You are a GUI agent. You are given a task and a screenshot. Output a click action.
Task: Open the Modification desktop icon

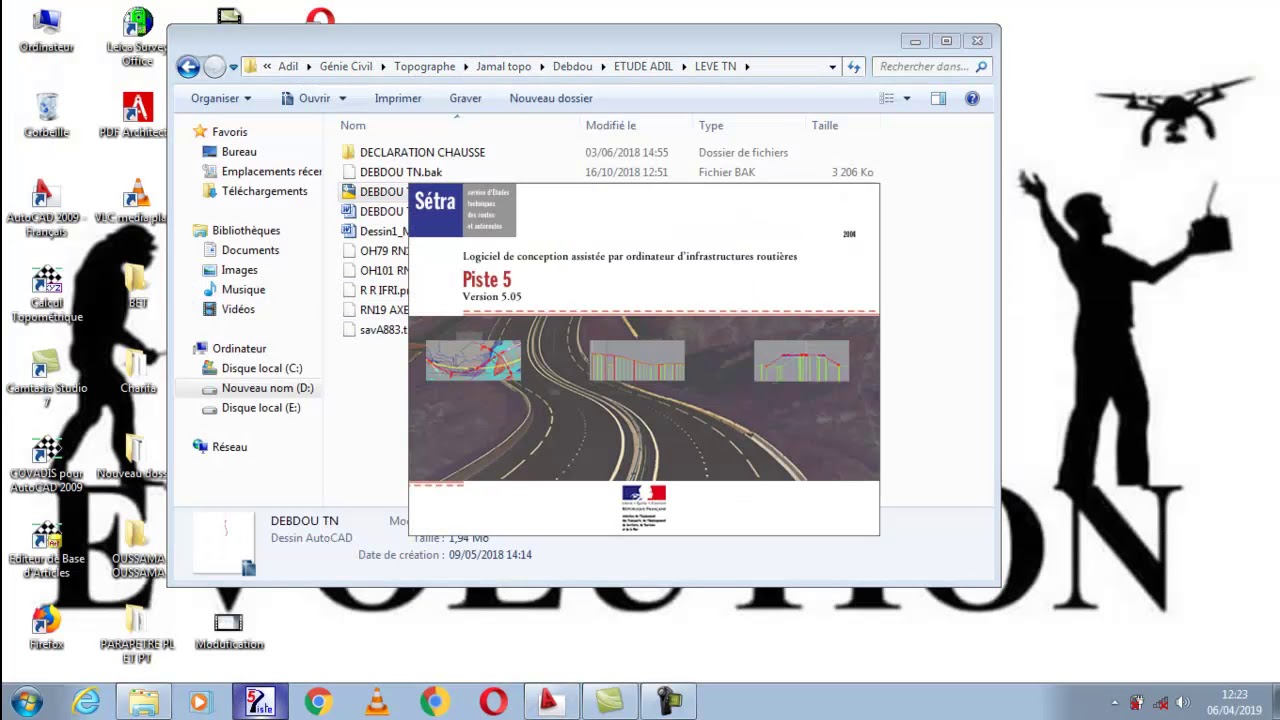[x=229, y=630]
